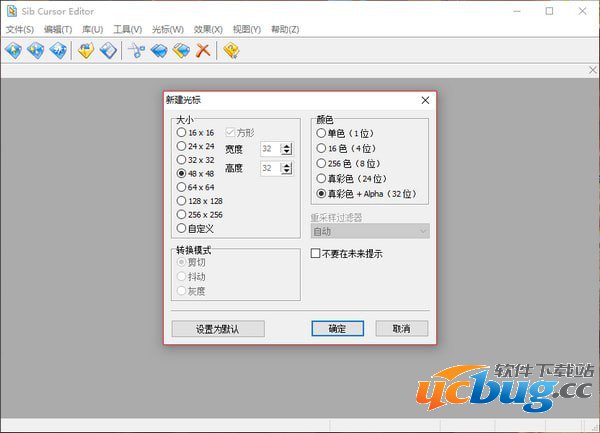Click the Copy toolbar icon
The image size is (600, 433).
[159, 50]
